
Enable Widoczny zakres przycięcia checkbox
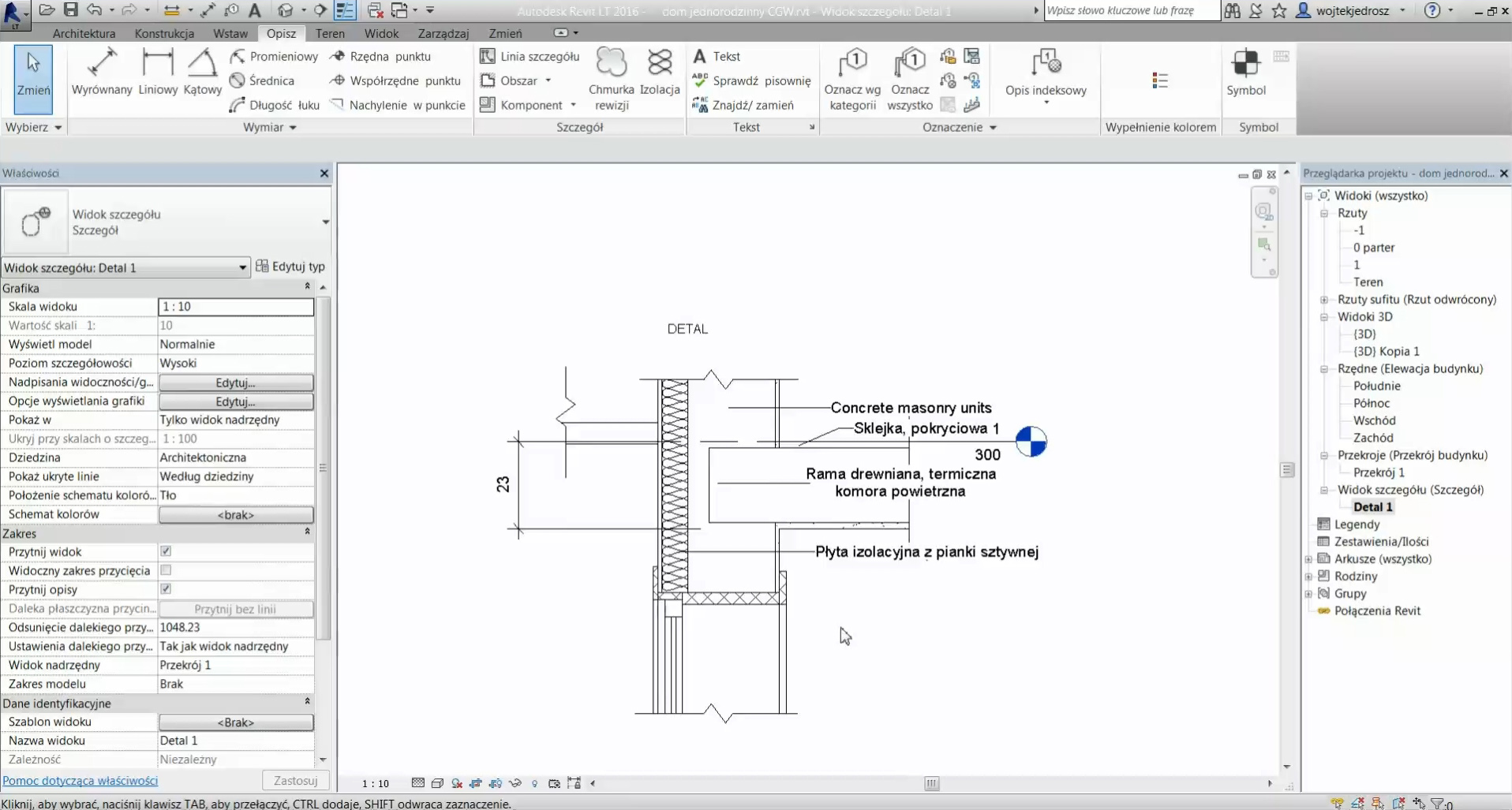[166, 570]
